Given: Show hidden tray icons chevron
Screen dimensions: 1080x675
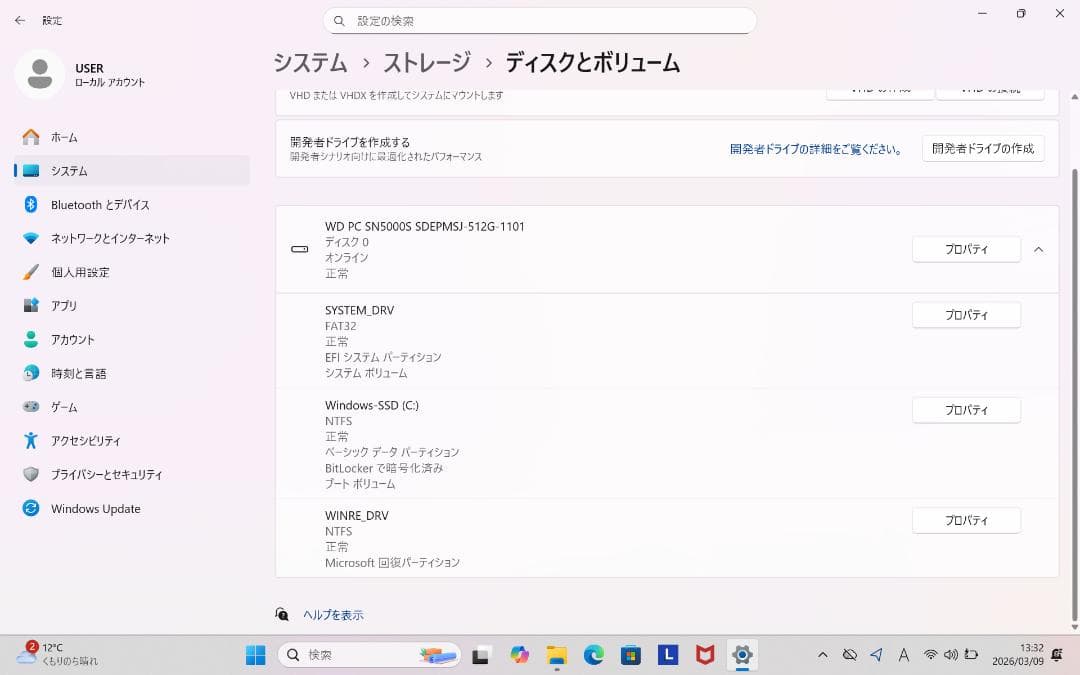Looking at the screenshot, I should coord(822,655).
